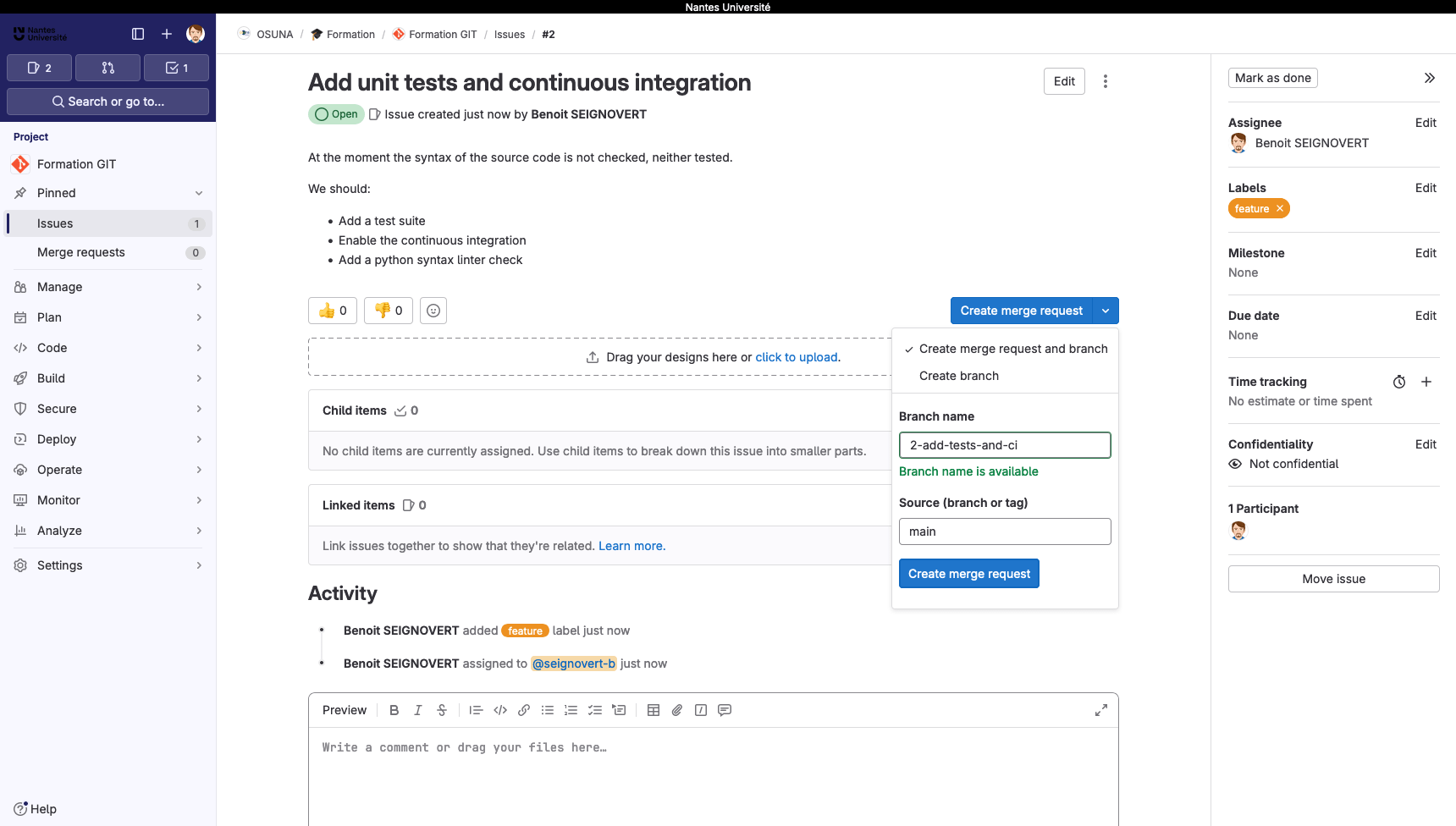Expand comment editor to full screen
This screenshot has width=1456, height=826.
[x=1101, y=710]
